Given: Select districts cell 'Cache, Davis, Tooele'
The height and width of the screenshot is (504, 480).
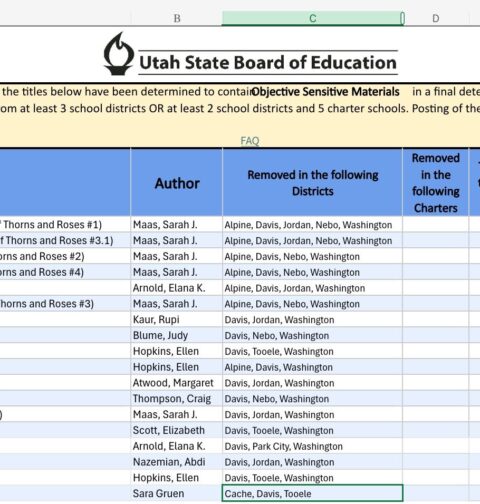Looking at the screenshot, I should tap(312, 494).
